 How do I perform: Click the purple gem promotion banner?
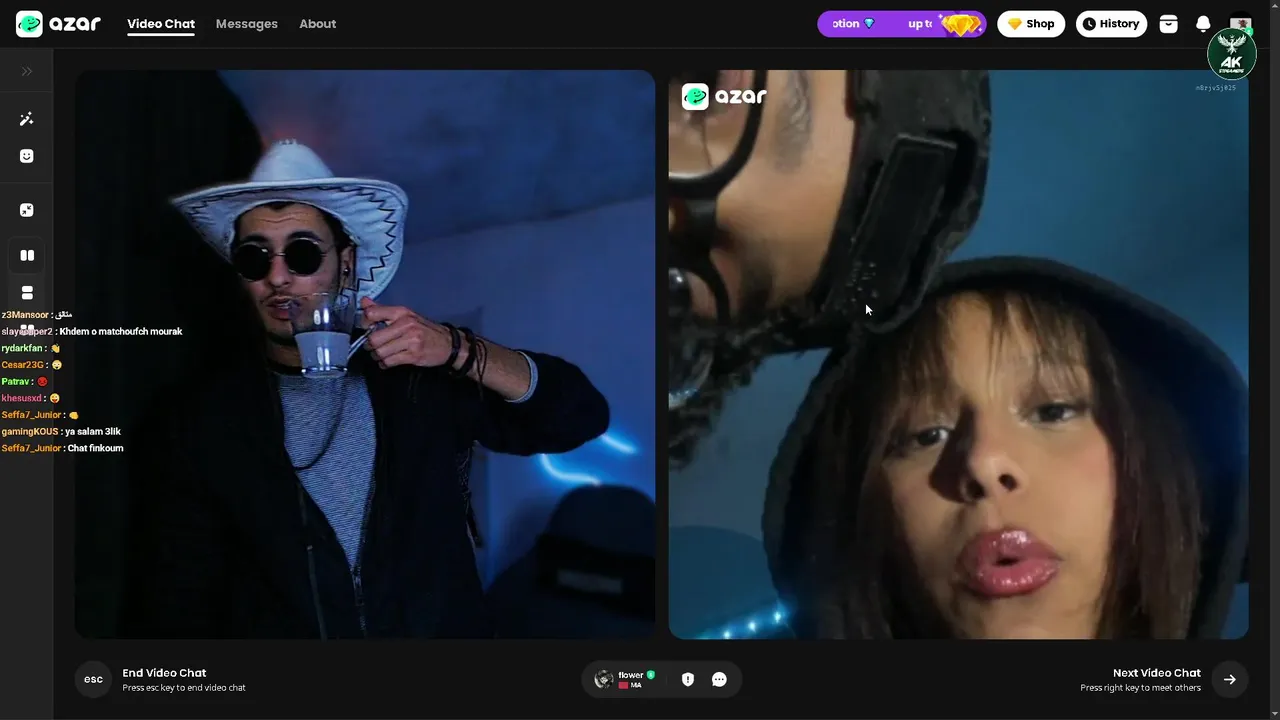tap(902, 24)
